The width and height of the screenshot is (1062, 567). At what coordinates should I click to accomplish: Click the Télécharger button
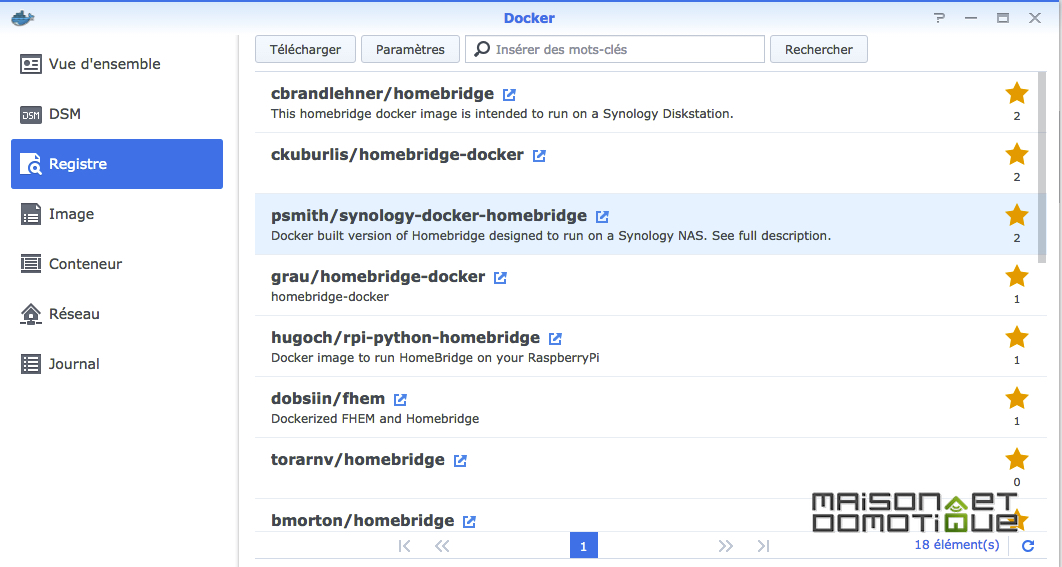(305, 49)
